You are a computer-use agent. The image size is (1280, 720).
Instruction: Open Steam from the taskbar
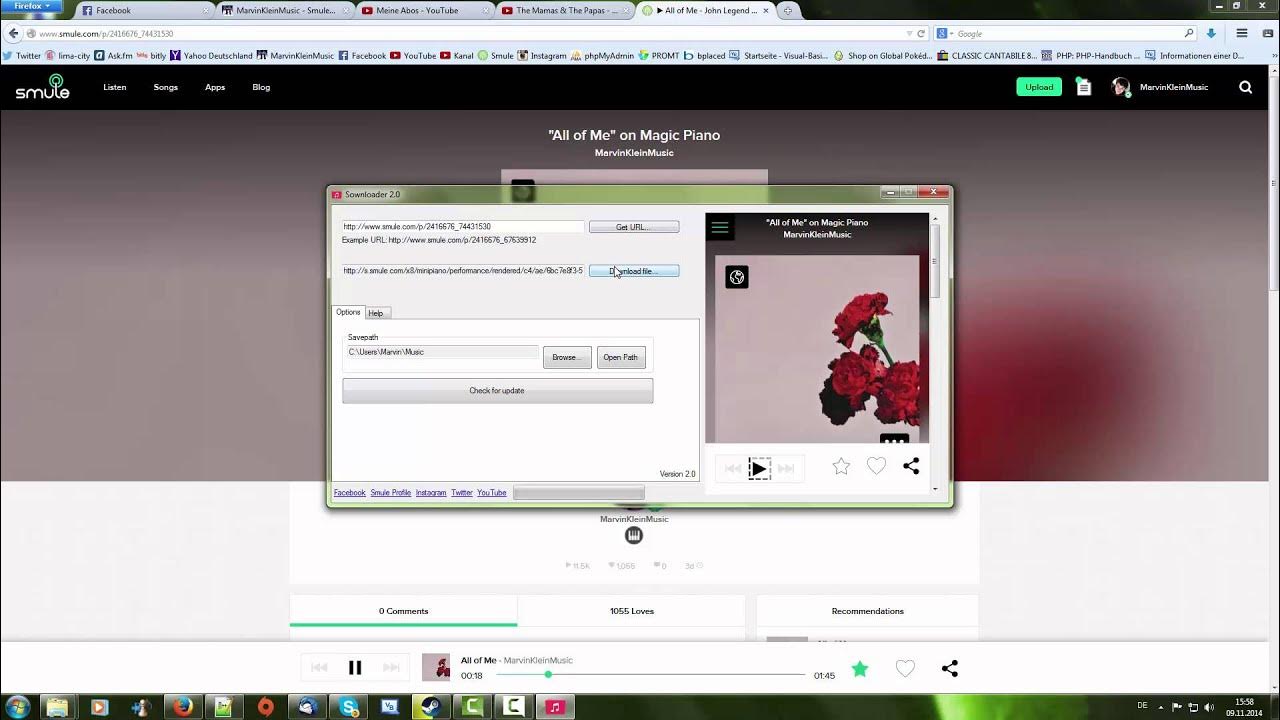click(431, 707)
